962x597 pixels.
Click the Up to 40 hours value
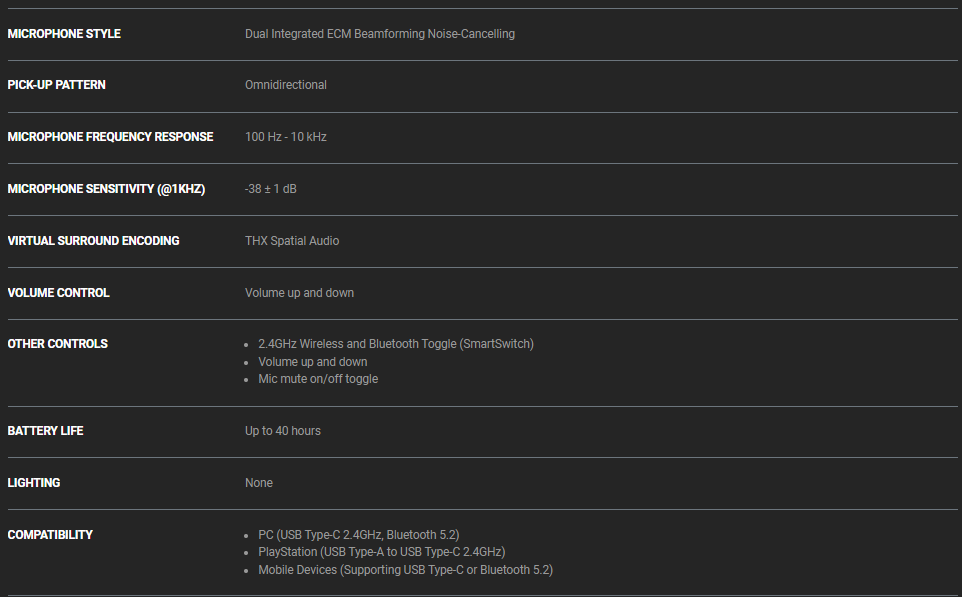pos(282,431)
